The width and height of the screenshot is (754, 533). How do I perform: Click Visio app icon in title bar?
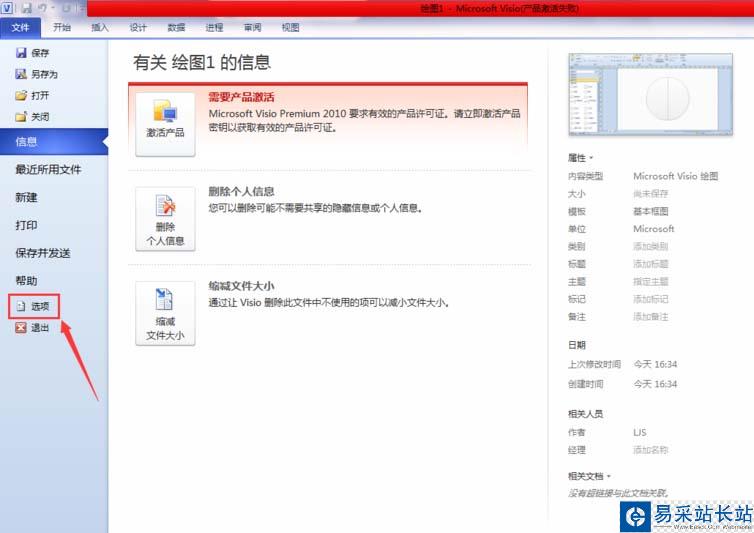point(7,8)
